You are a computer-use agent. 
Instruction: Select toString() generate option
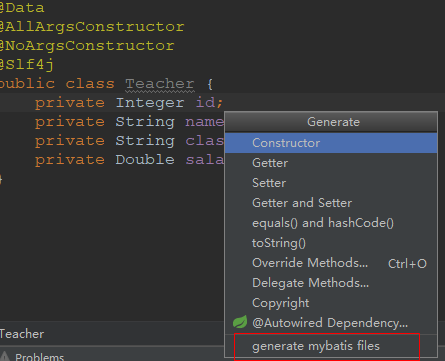[x=331, y=243]
